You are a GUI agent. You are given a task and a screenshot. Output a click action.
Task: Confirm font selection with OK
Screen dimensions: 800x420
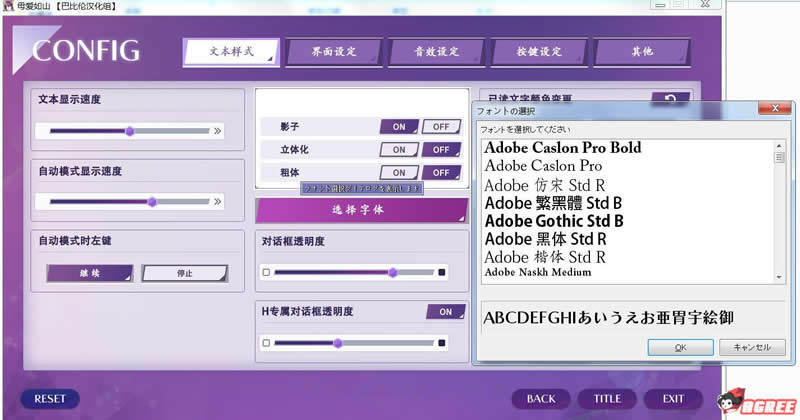(x=679, y=347)
